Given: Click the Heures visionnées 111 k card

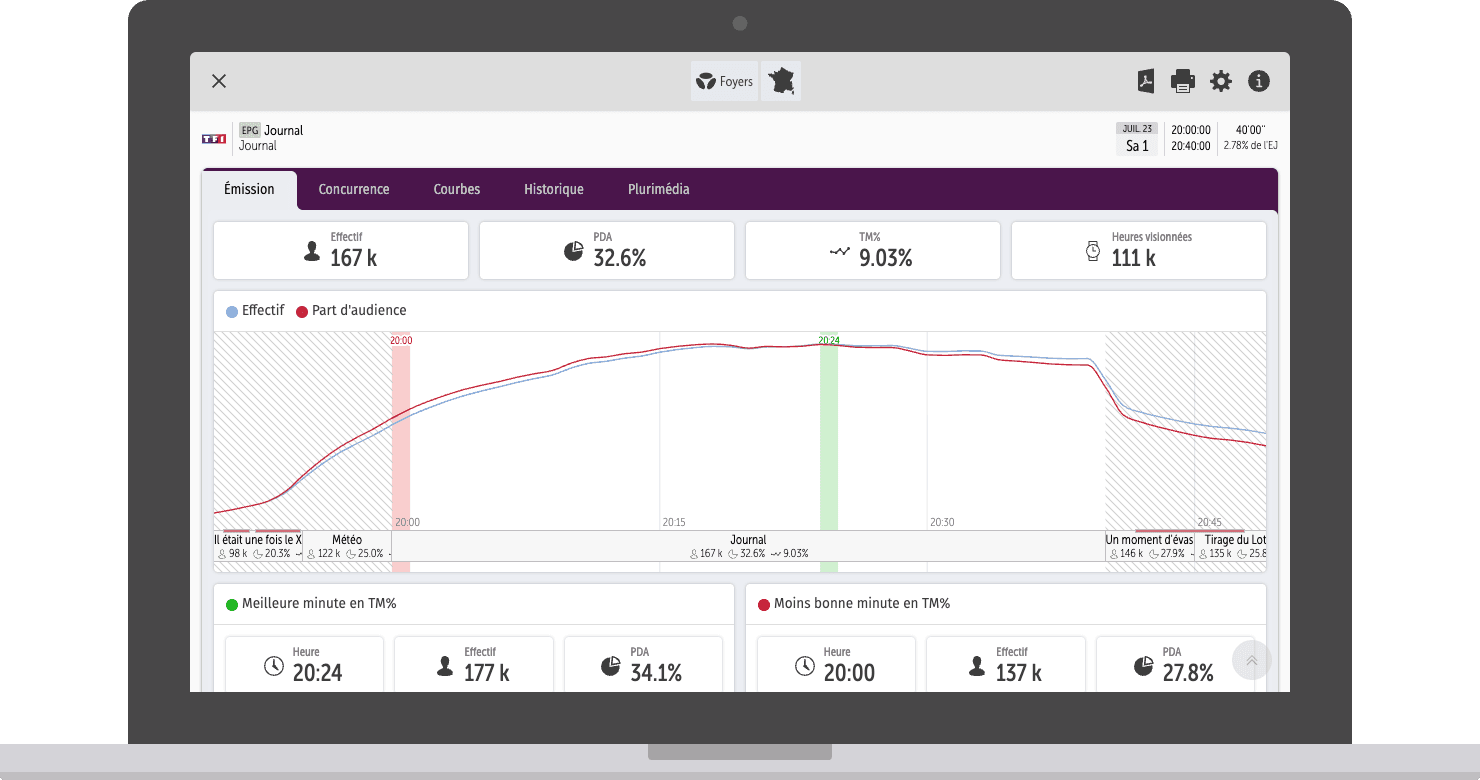Looking at the screenshot, I should pos(1139,251).
